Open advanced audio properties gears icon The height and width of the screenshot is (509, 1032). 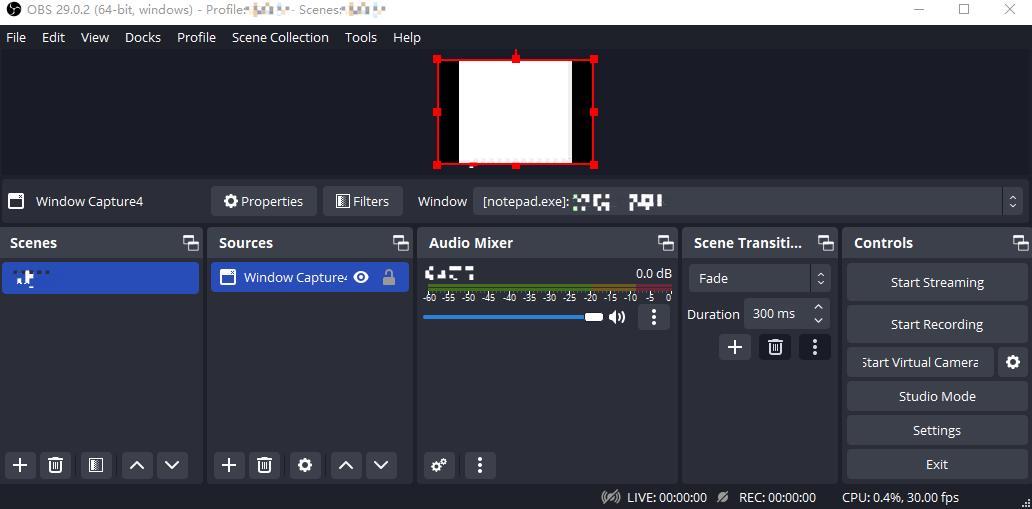pos(439,466)
